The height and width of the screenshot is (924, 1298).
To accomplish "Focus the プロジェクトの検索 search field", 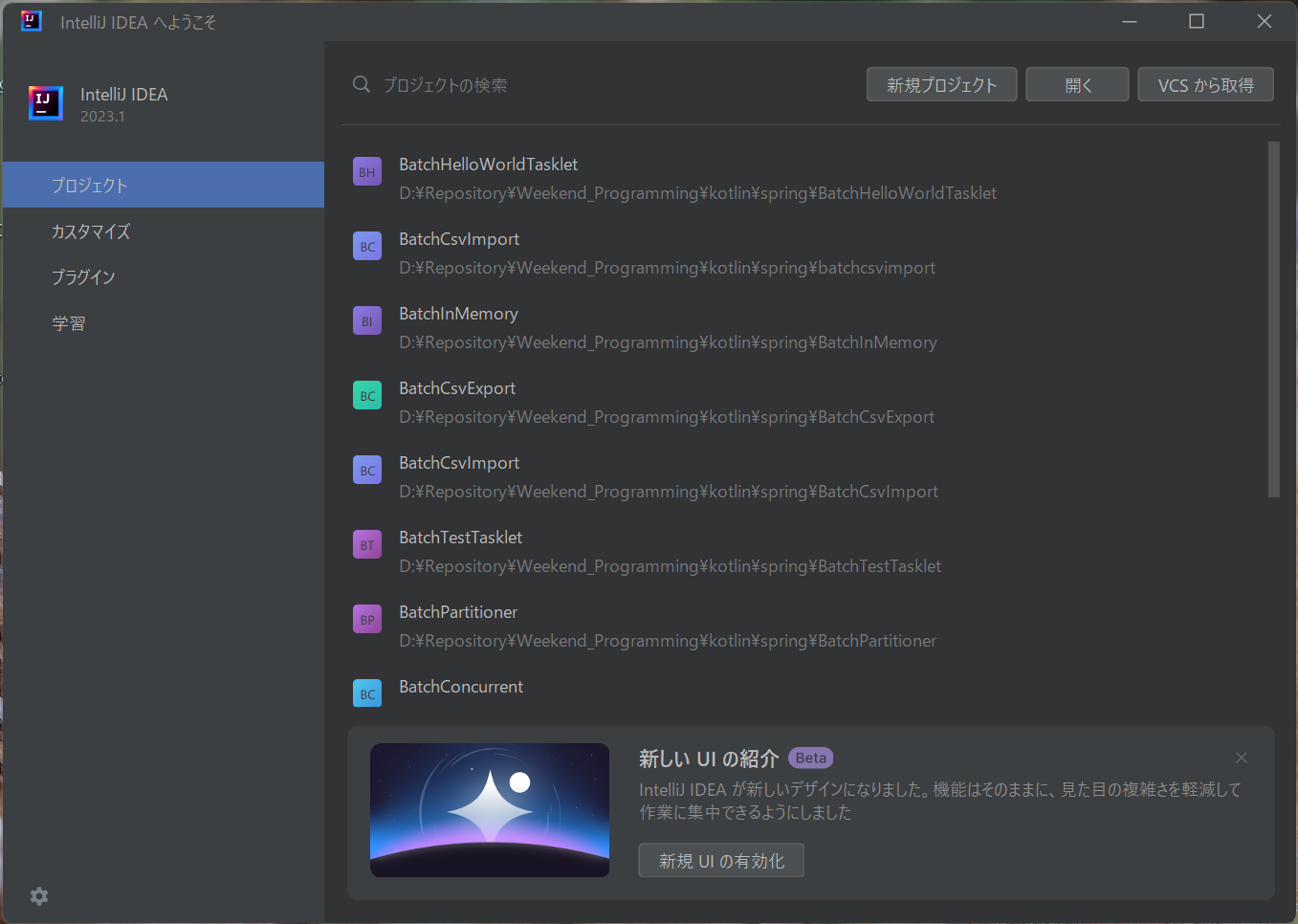I will click(x=603, y=85).
